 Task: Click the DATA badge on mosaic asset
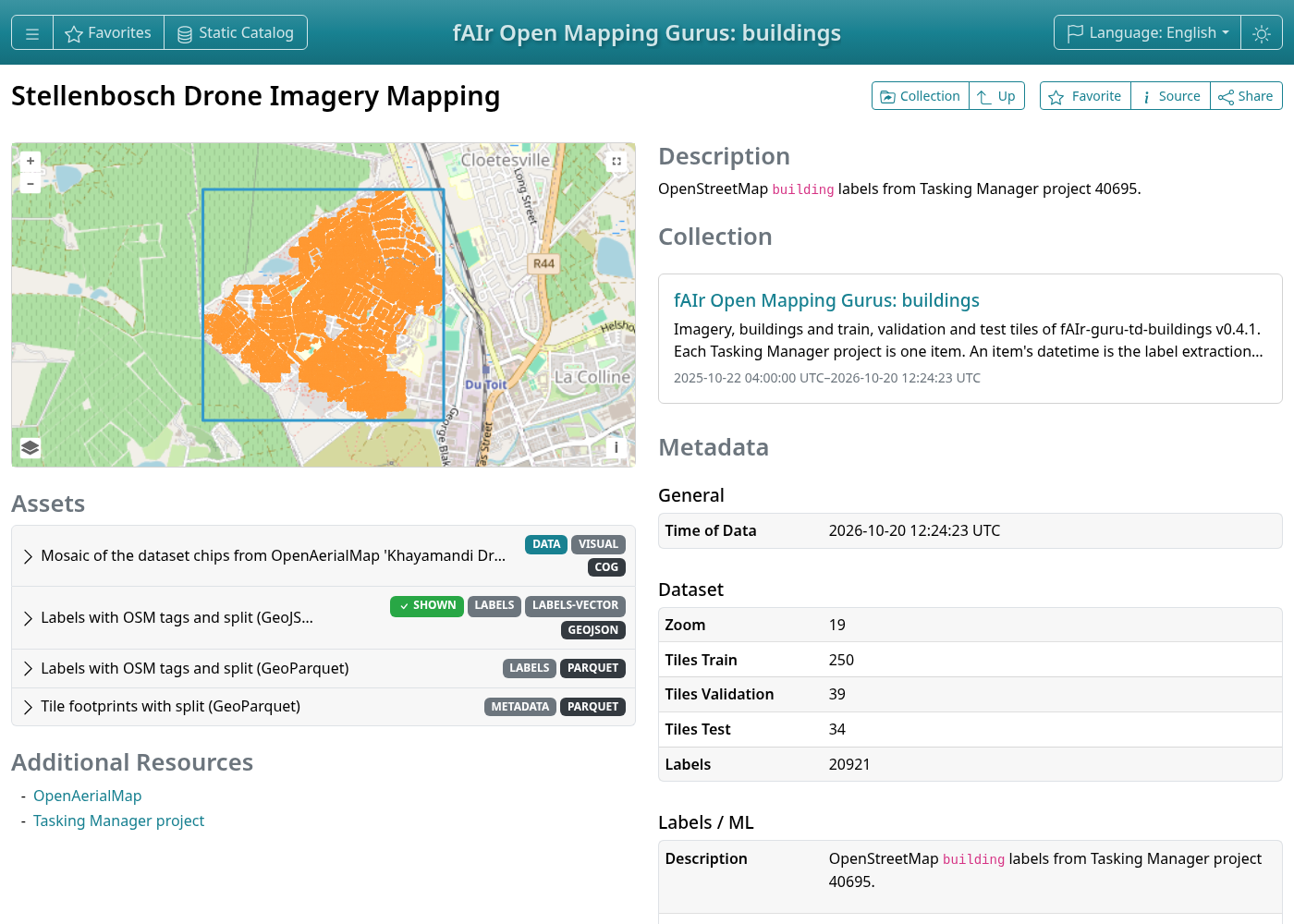[x=546, y=544]
